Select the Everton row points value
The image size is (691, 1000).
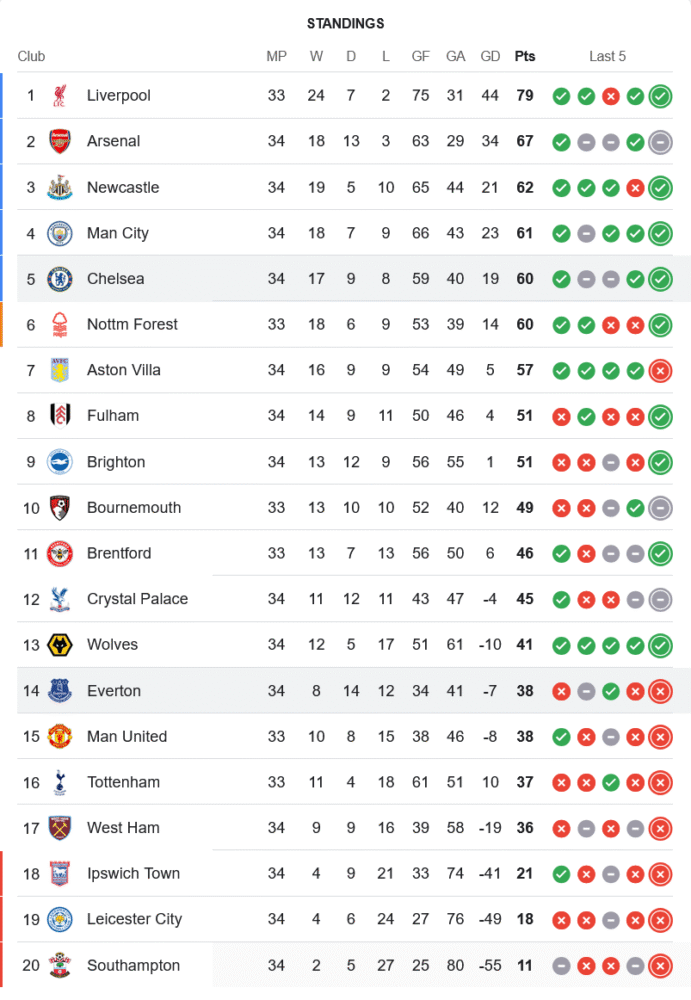525,691
